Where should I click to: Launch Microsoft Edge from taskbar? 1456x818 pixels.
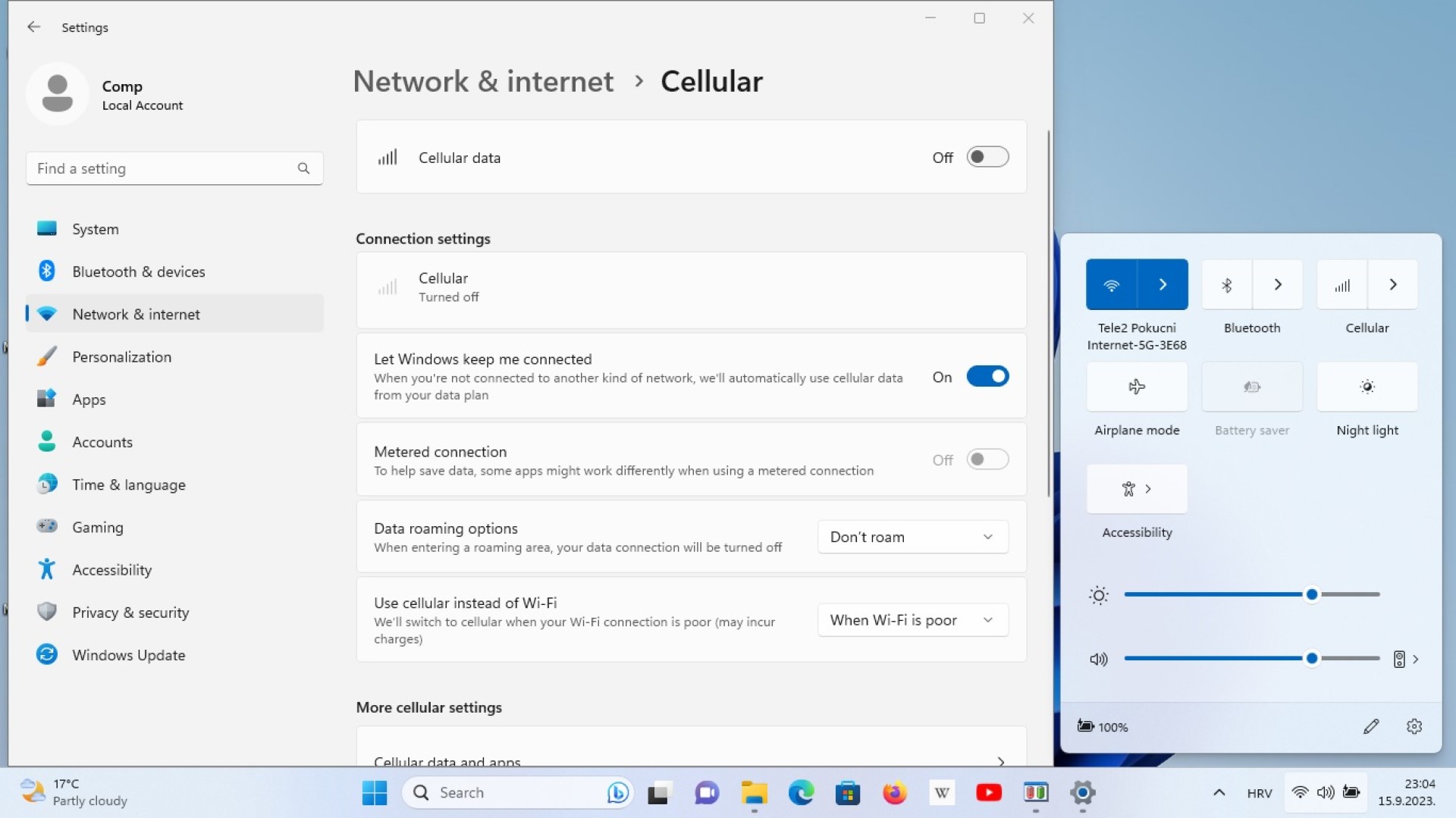pos(801,793)
